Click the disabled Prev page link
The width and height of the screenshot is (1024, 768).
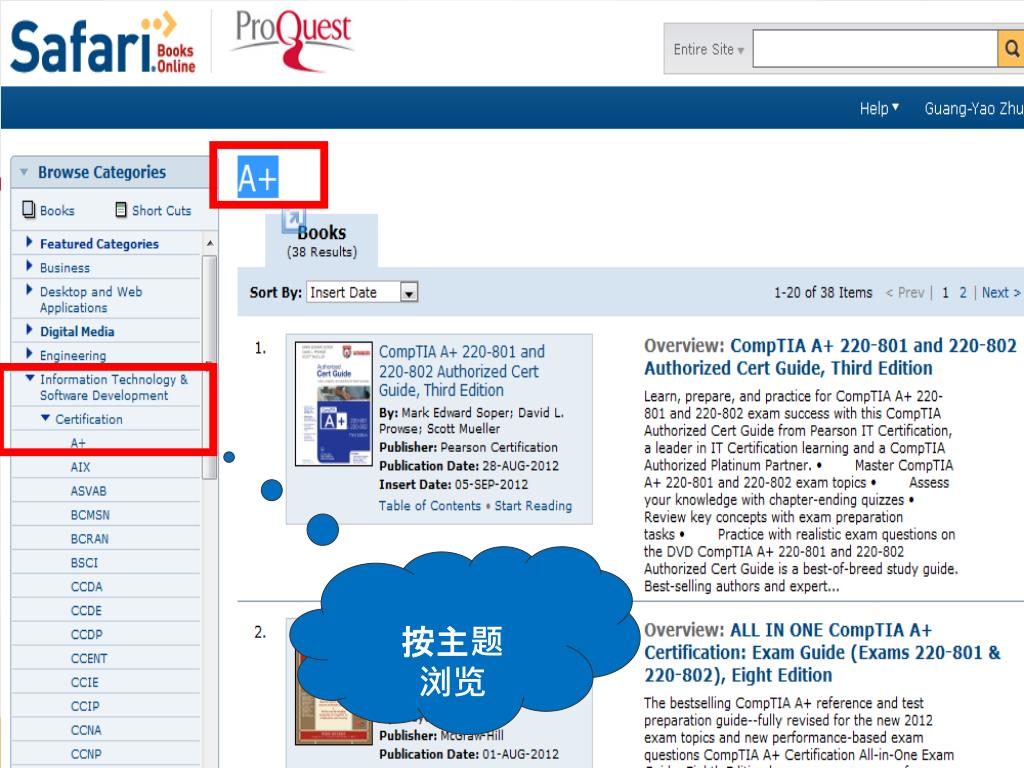[905, 293]
